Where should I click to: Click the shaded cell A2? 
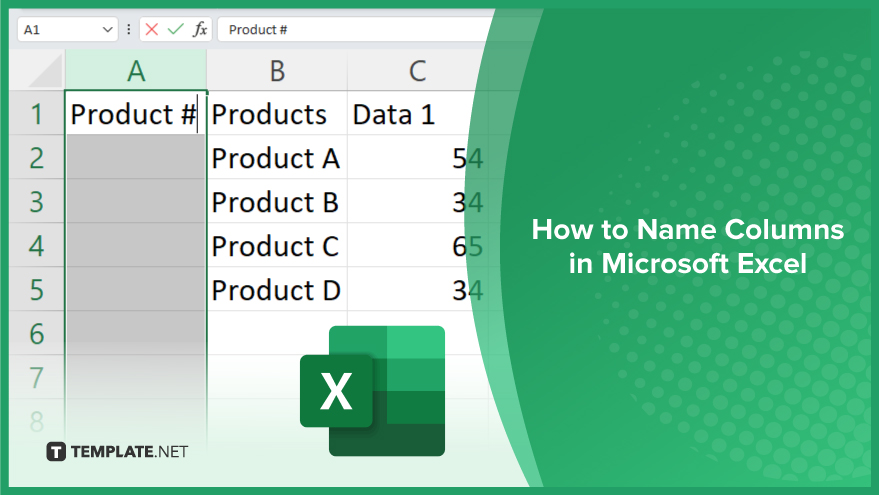click(x=136, y=158)
